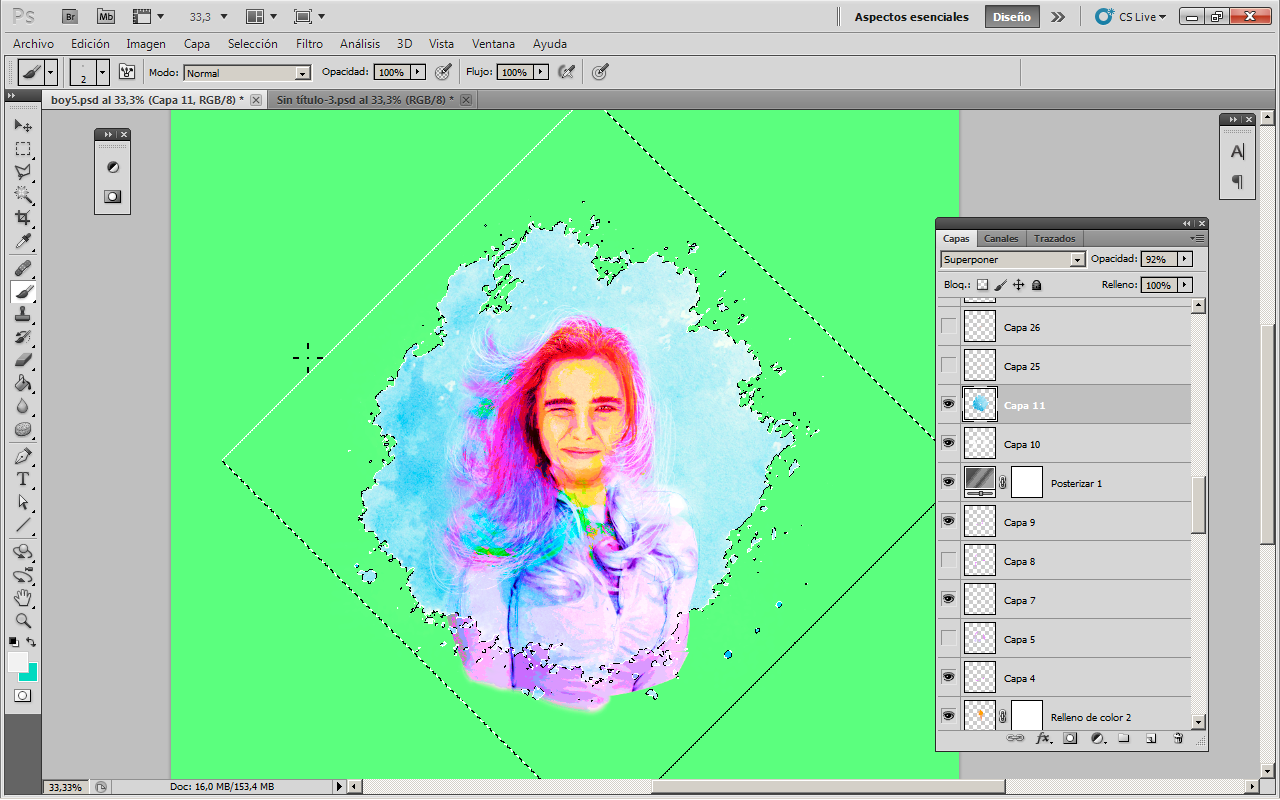This screenshot has height=800, width=1280.
Task: Toggle tablet pressure for opacity
Action: pyautogui.click(x=443, y=72)
